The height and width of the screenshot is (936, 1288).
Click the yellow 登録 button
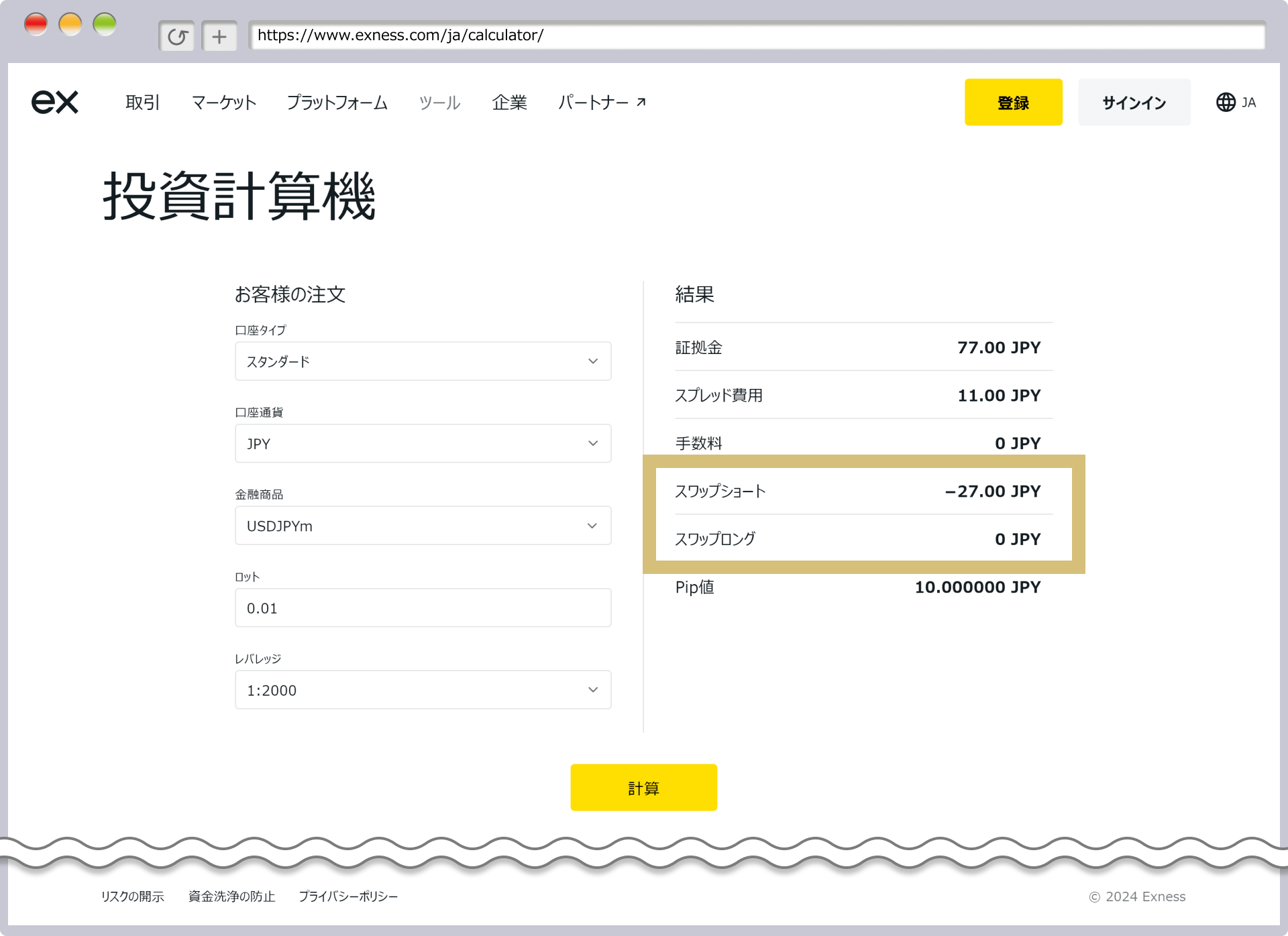coord(1013,102)
